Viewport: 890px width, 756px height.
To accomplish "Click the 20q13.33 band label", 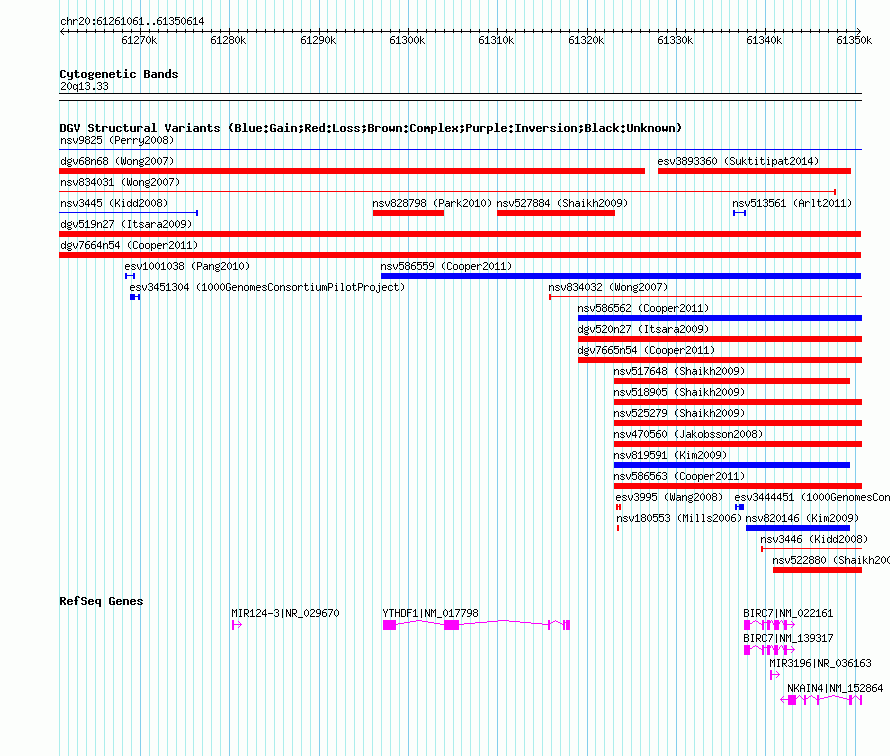I will [x=84, y=86].
